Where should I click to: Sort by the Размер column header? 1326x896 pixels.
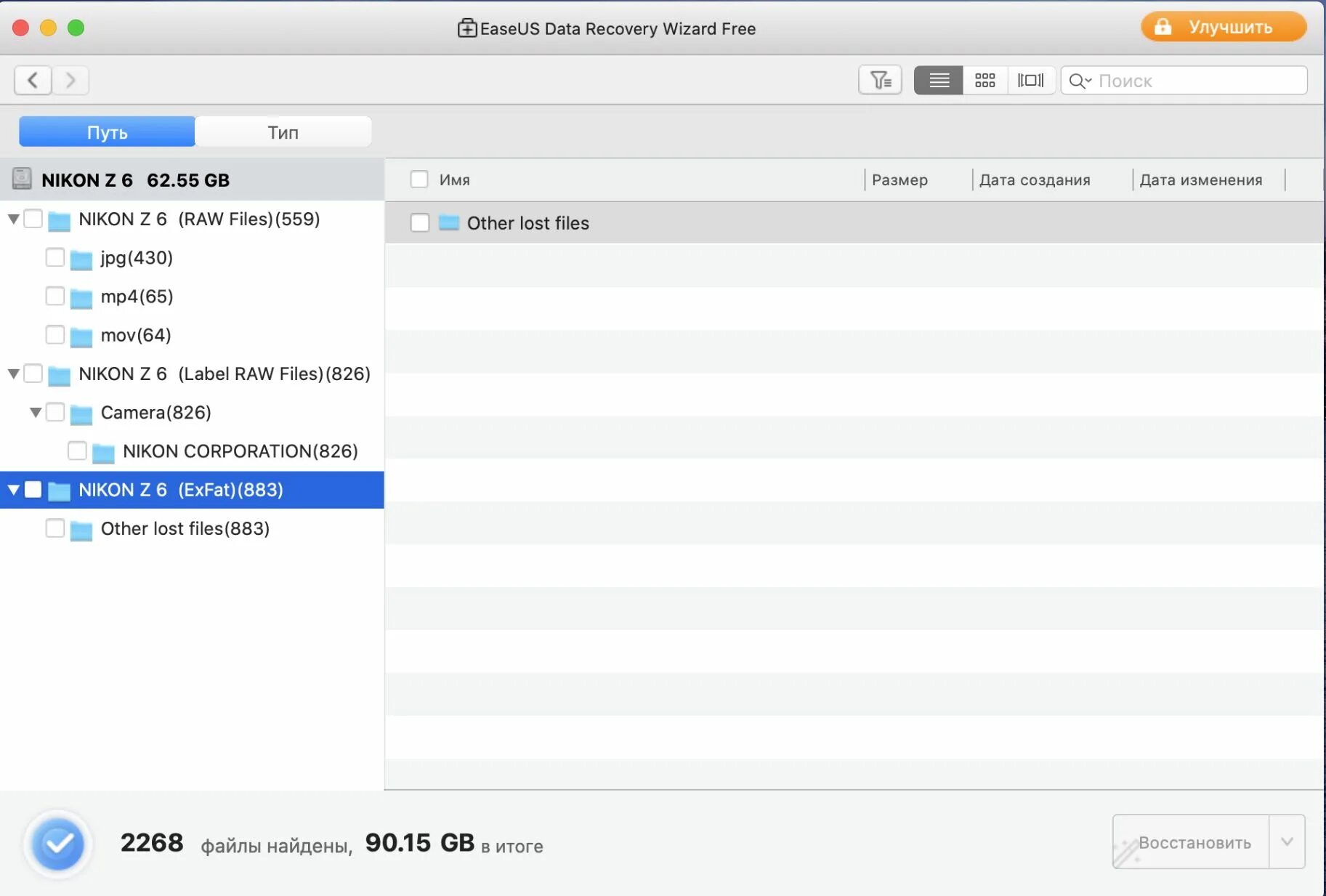(x=900, y=179)
